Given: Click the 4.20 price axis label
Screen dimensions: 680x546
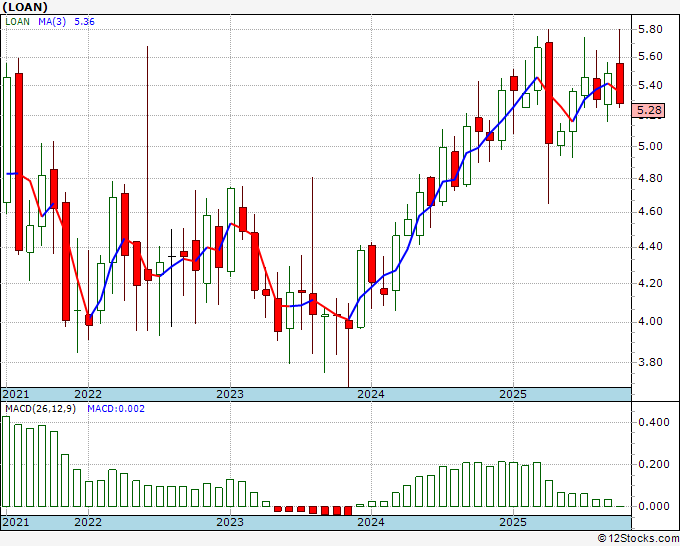Looking at the screenshot, I should click(650, 283).
